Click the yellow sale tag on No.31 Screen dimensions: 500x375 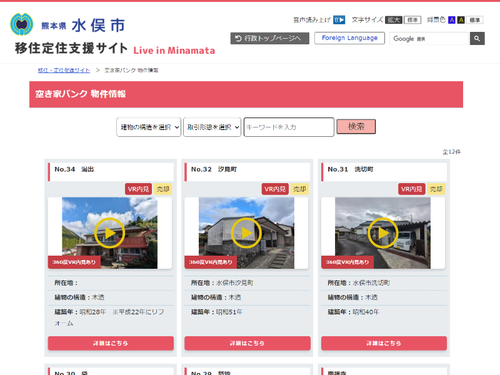click(x=436, y=189)
